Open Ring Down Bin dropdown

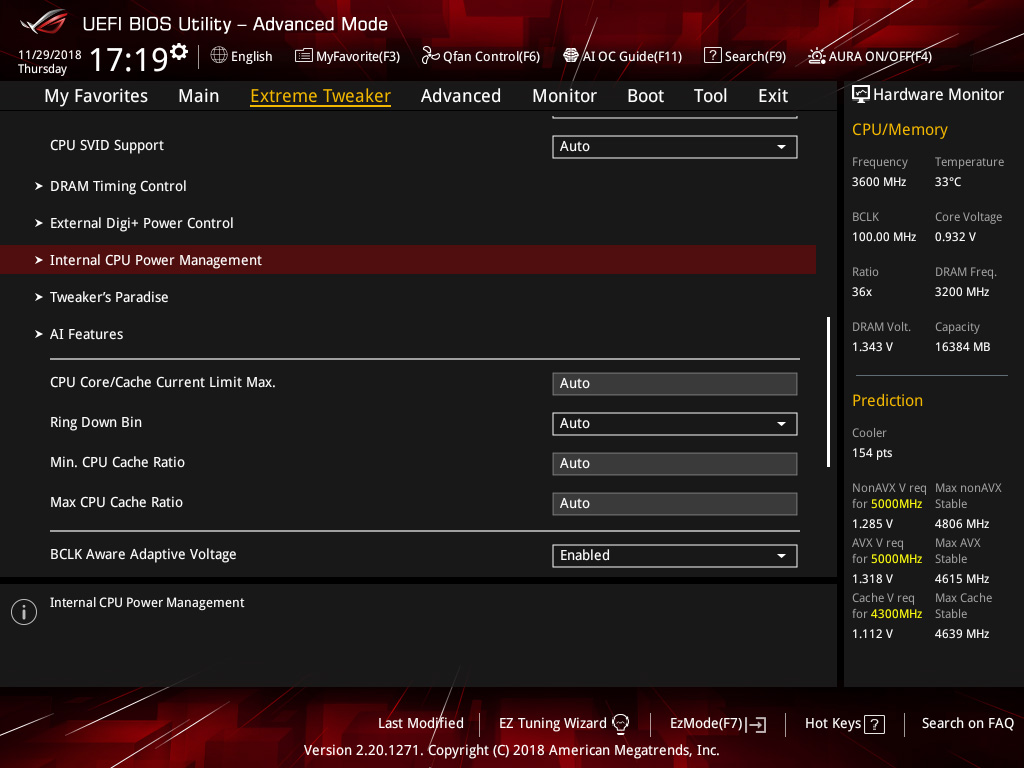click(x=674, y=424)
